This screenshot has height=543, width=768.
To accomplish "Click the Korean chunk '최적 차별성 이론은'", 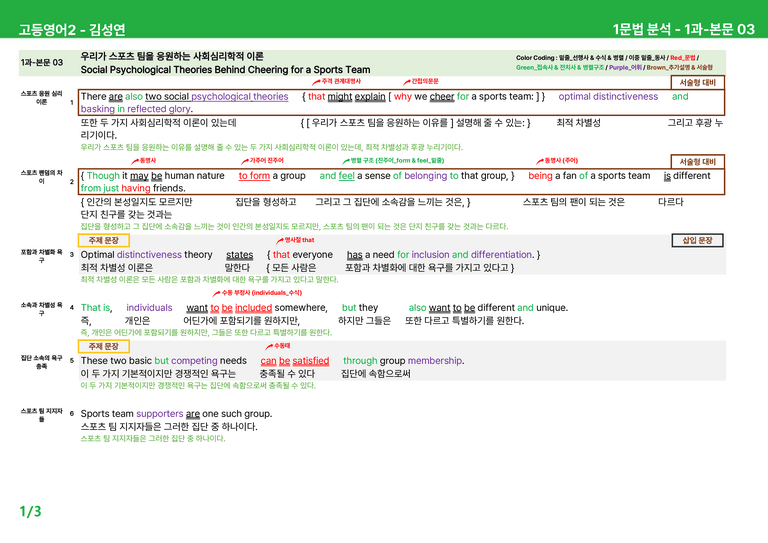I will click(x=117, y=268).
